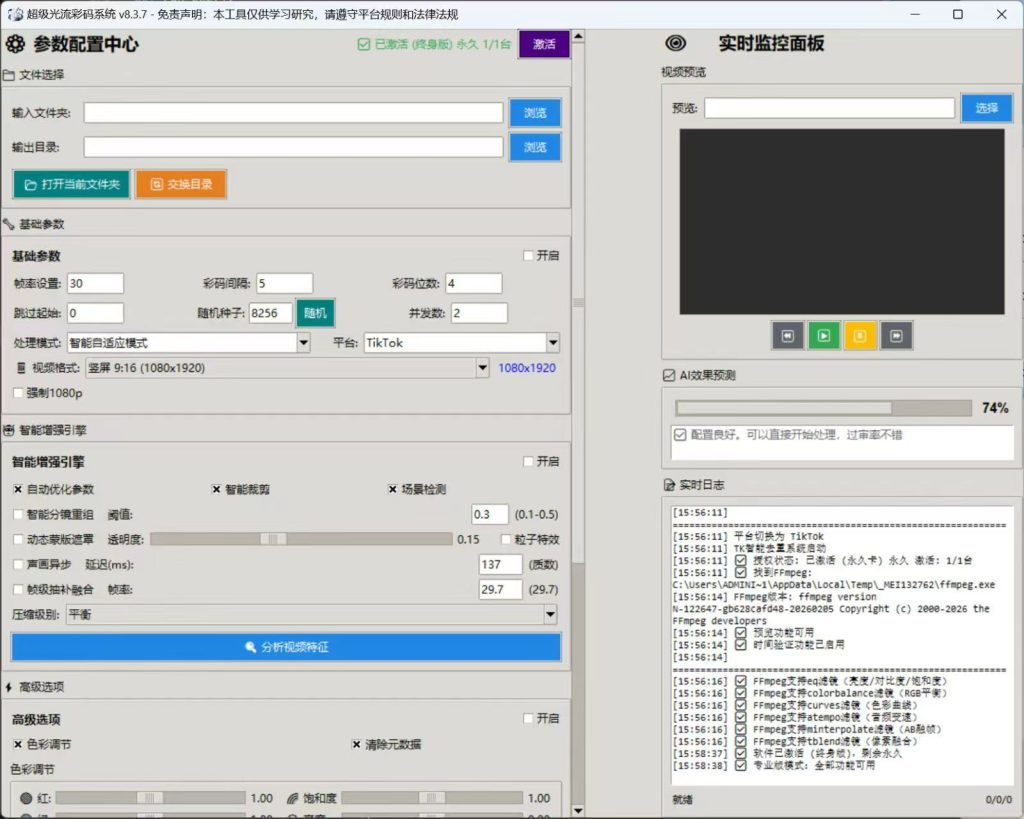Screen dimensions: 1024x819
Task: Pause preview using the yellow button
Action: pos(859,336)
